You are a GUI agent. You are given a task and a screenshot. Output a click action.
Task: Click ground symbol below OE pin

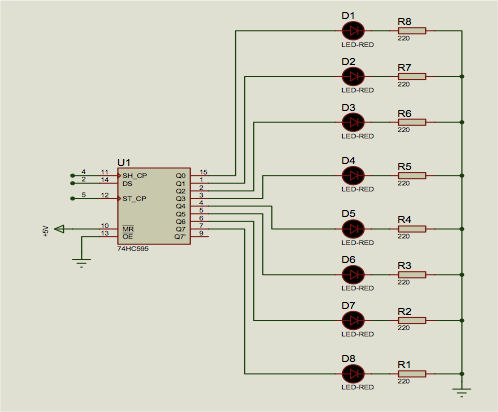pyautogui.click(x=81, y=263)
